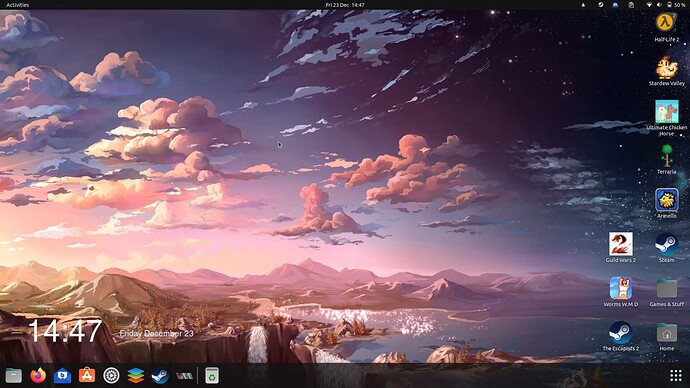Open the Activities overview
The image size is (690, 388).
click(18, 5)
